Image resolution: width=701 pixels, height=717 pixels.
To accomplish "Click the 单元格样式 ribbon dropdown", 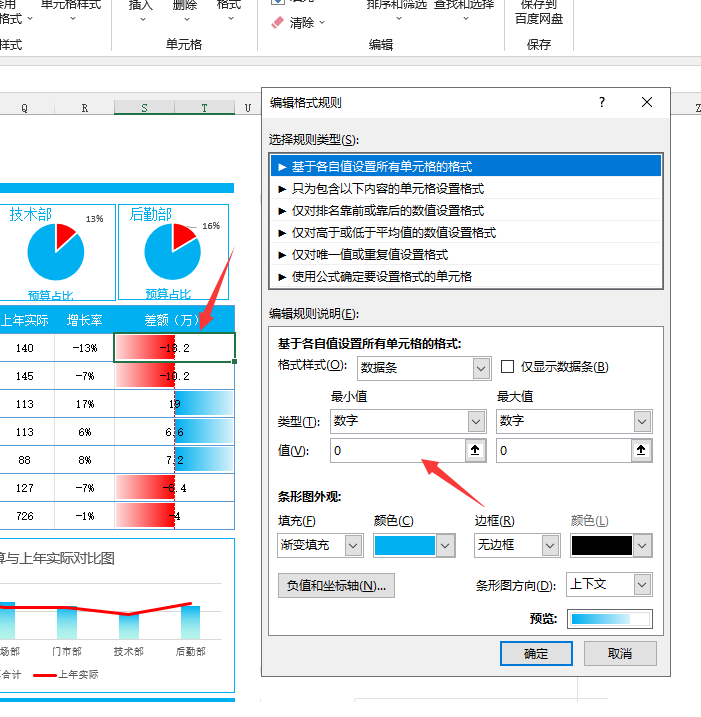I will 71,10.
